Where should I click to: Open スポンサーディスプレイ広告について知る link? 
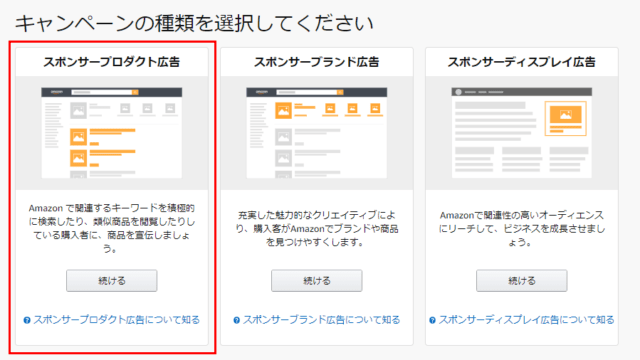526,320
